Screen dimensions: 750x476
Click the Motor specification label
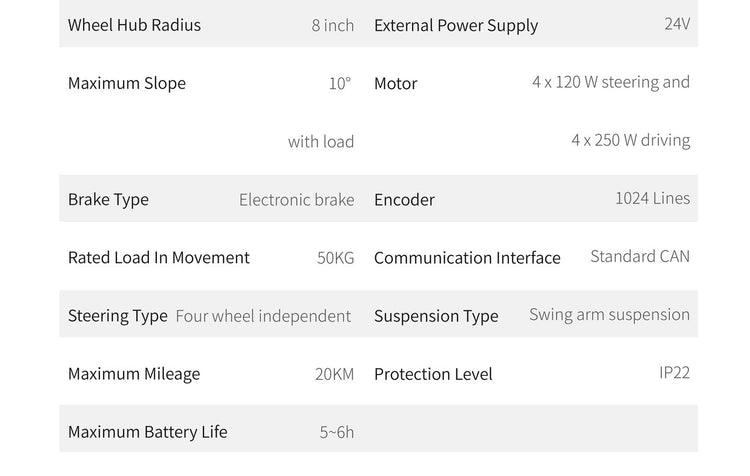click(396, 84)
